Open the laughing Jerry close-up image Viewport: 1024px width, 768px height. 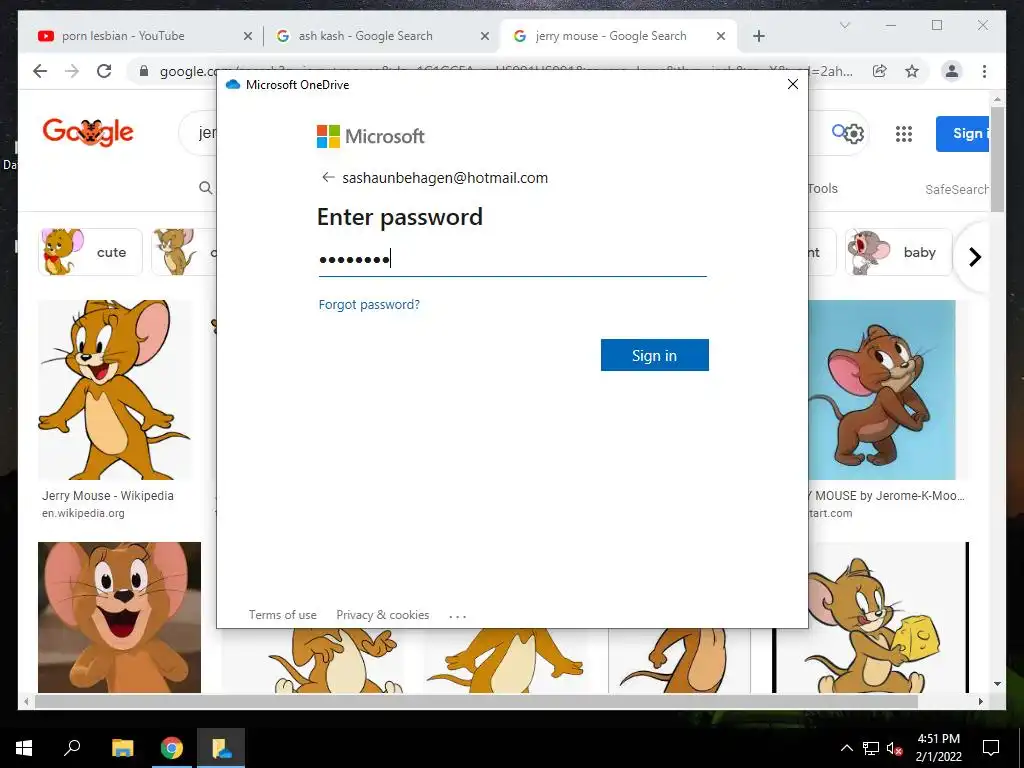coord(120,617)
